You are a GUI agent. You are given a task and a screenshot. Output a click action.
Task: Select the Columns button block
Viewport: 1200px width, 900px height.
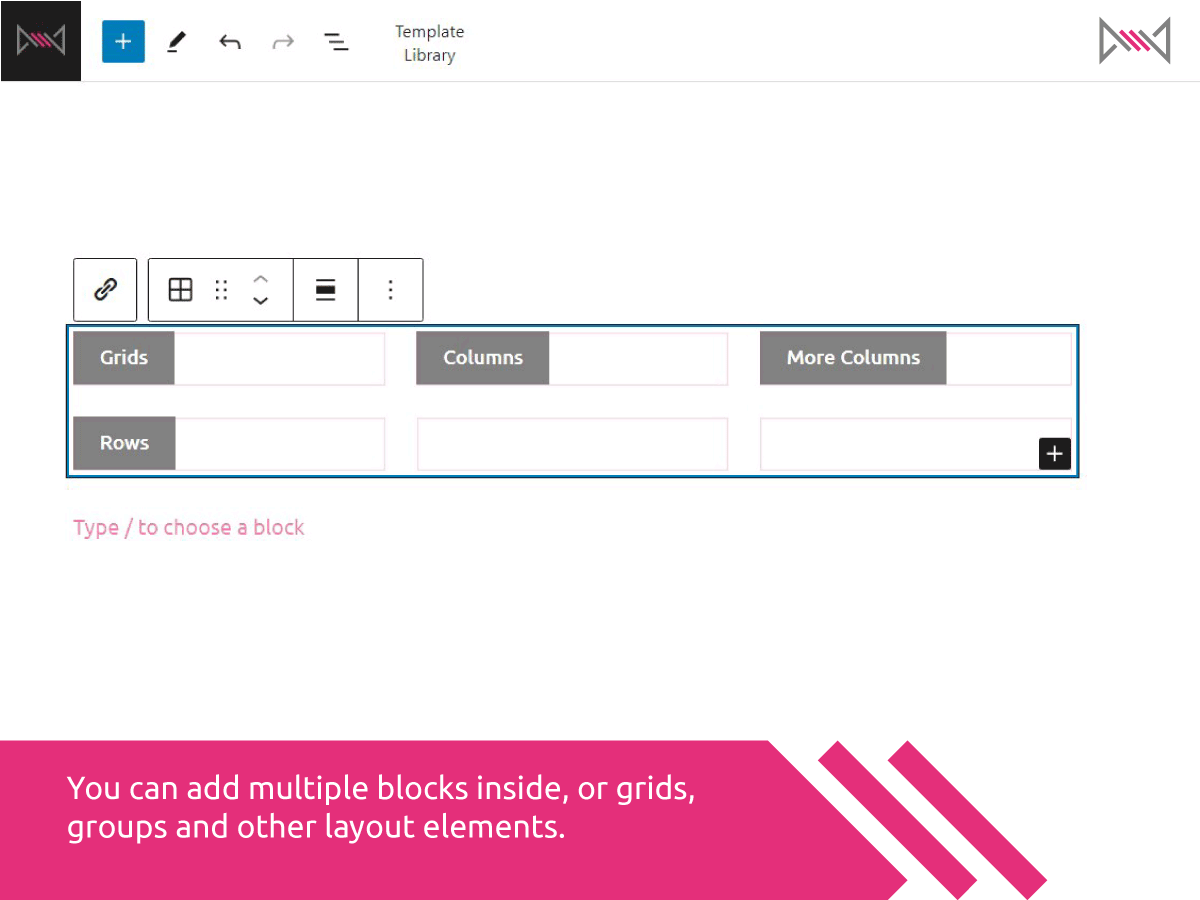[483, 358]
